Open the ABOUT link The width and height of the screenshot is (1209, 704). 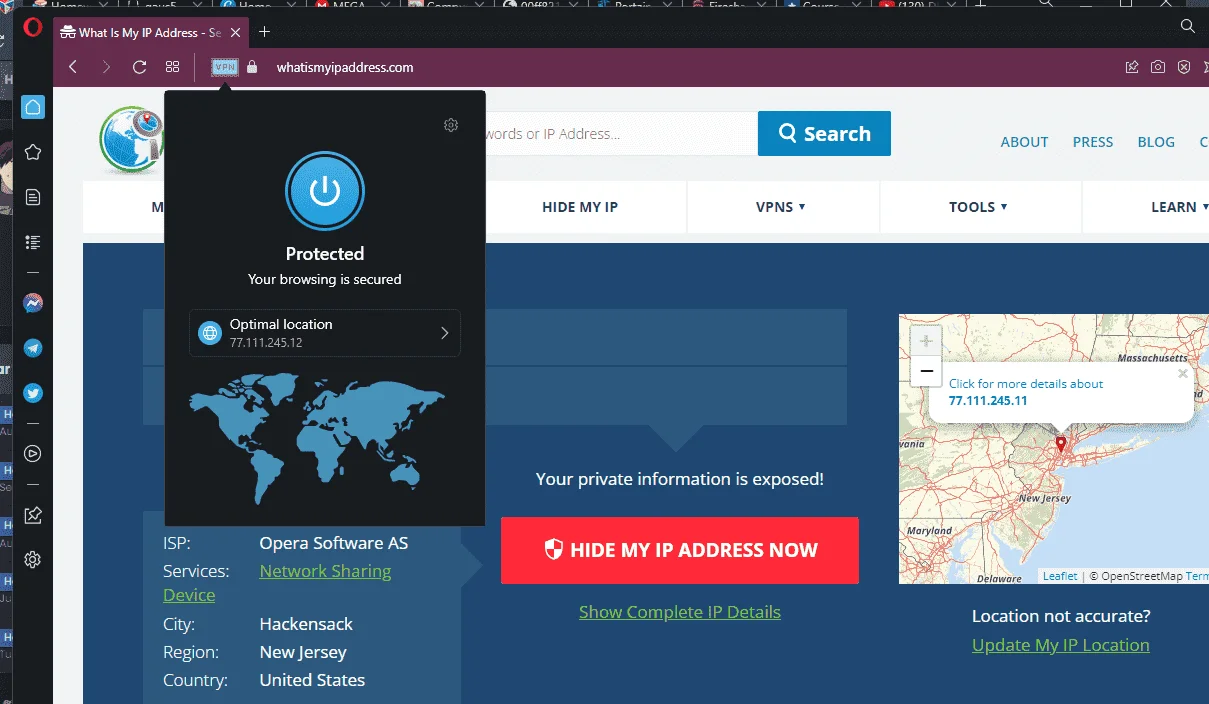(1024, 142)
